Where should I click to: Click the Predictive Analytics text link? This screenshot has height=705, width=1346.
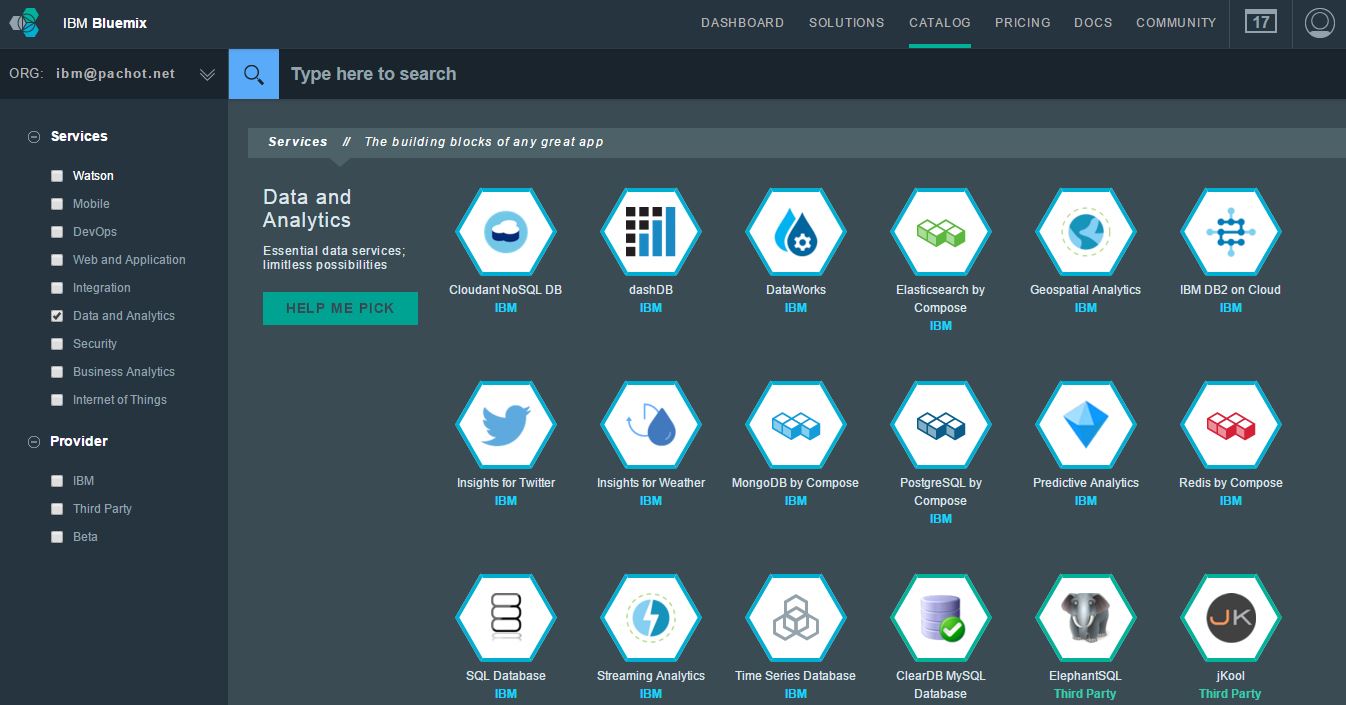tap(1086, 483)
